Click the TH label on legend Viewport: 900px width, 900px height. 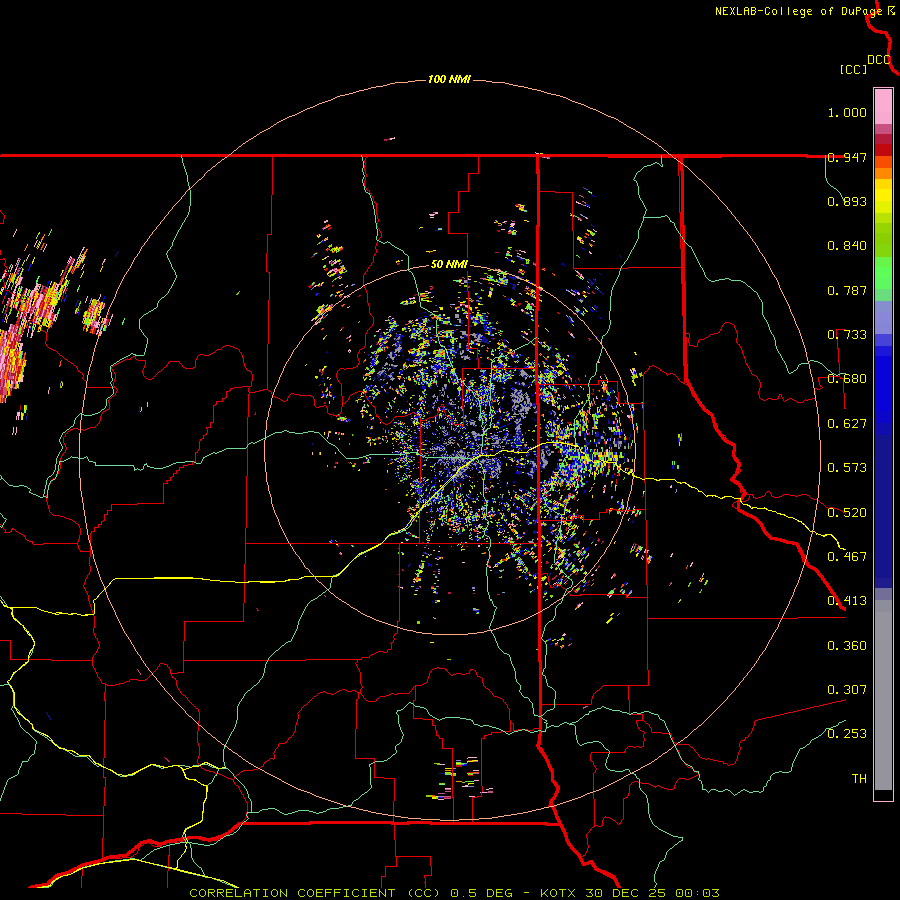click(859, 779)
